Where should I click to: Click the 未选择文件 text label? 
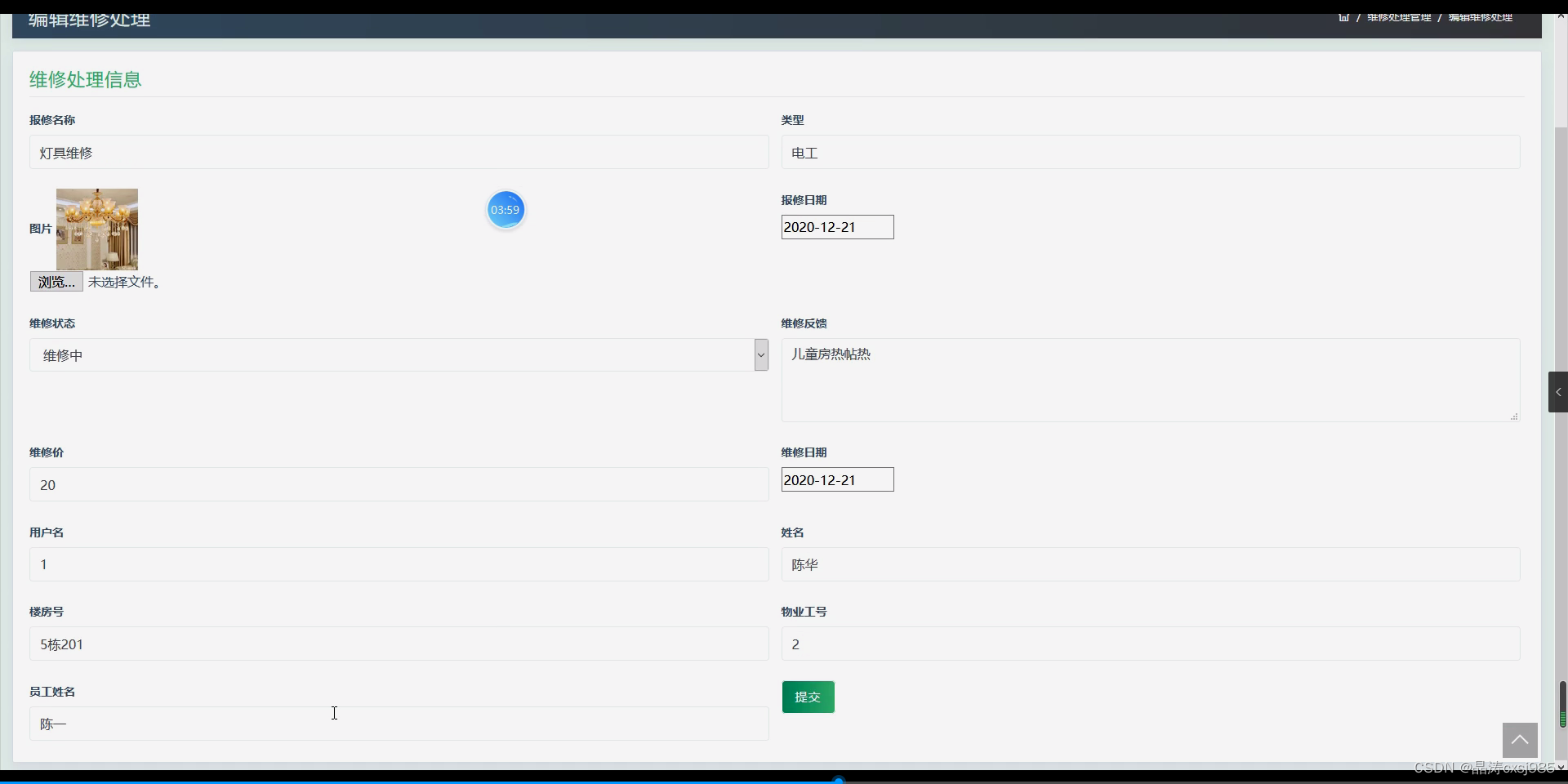(124, 282)
